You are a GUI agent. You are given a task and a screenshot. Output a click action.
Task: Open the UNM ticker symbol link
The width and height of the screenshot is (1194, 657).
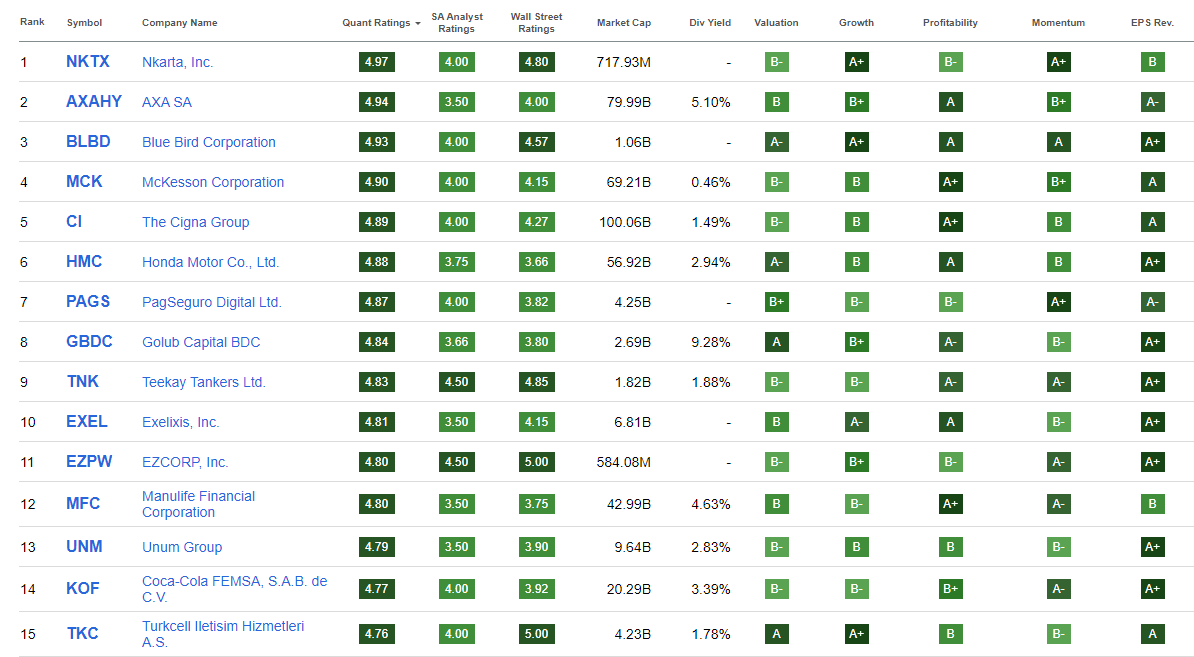click(x=84, y=547)
